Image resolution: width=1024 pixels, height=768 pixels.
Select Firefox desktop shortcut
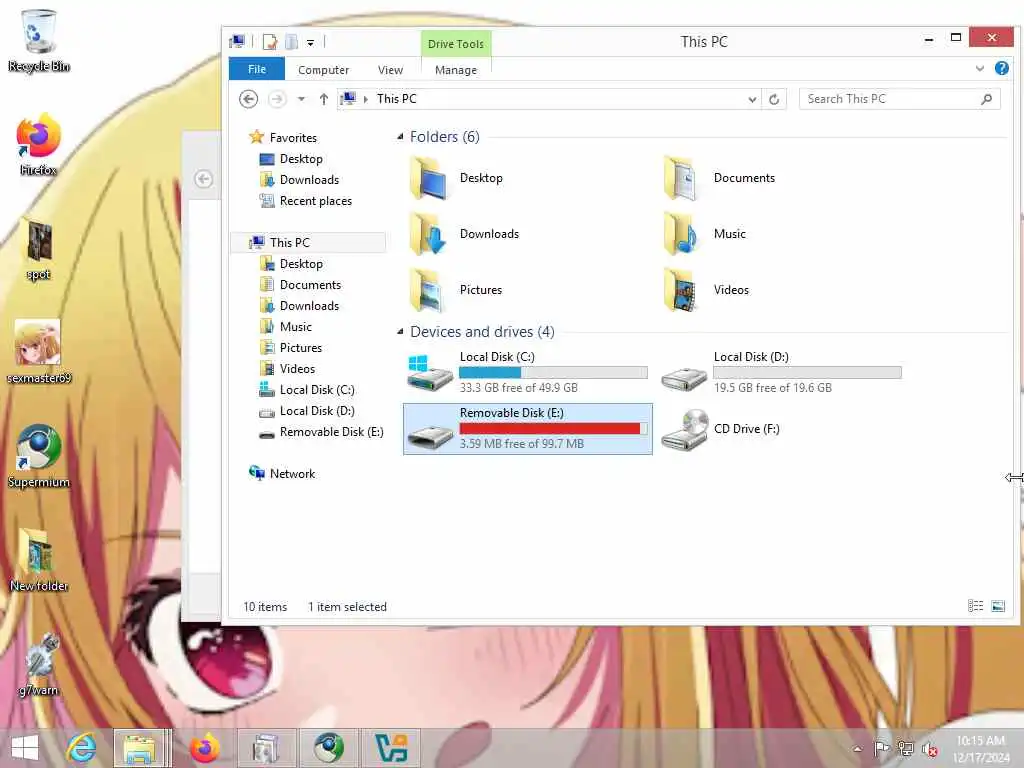click(x=39, y=145)
